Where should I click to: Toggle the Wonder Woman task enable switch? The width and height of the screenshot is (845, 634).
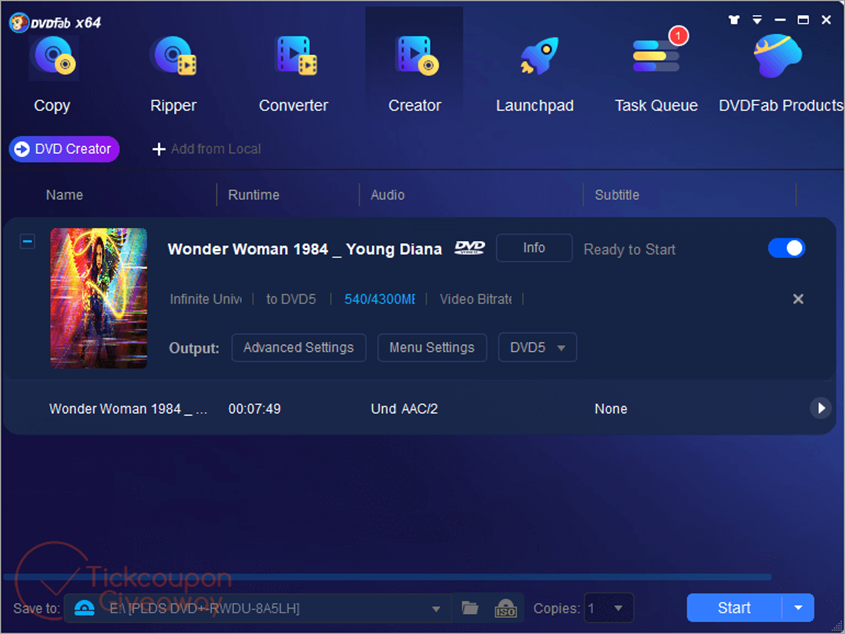[786, 248]
